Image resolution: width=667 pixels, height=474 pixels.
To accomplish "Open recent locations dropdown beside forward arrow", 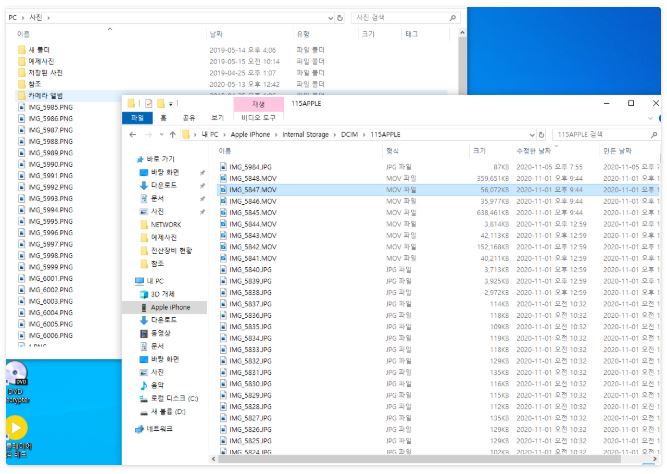I will 161,135.
